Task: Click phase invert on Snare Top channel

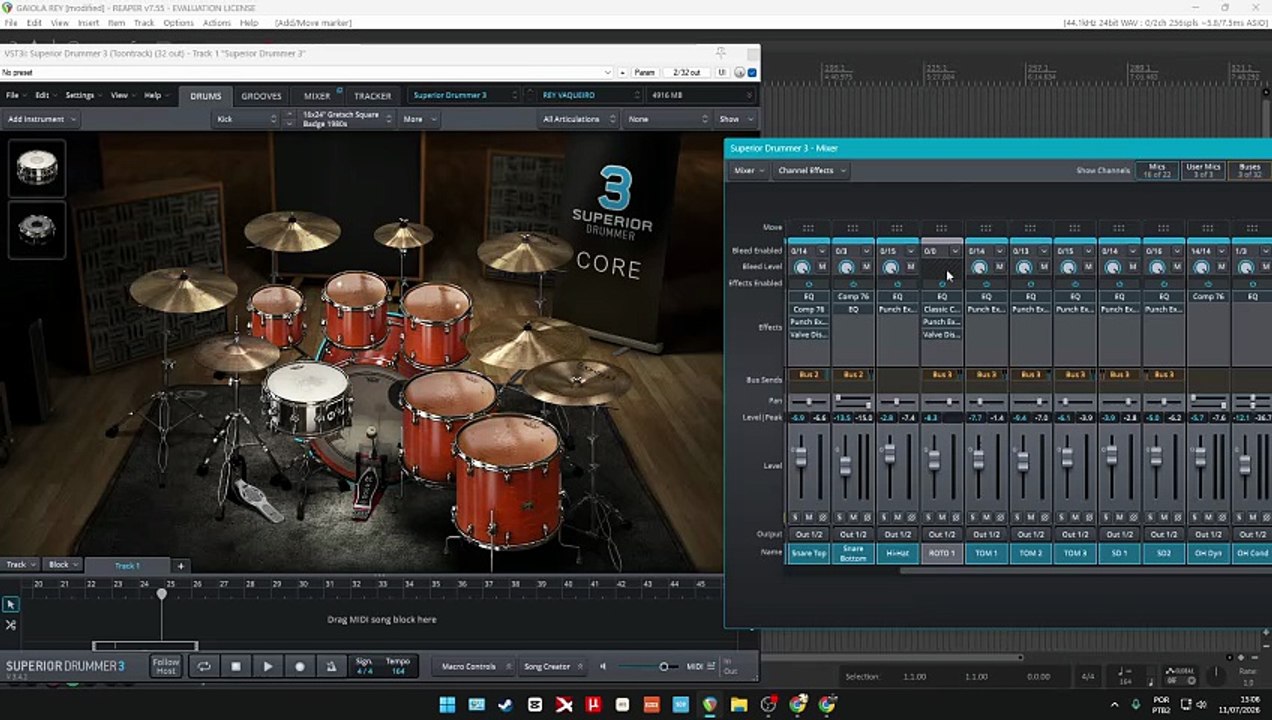Action: [823, 517]
